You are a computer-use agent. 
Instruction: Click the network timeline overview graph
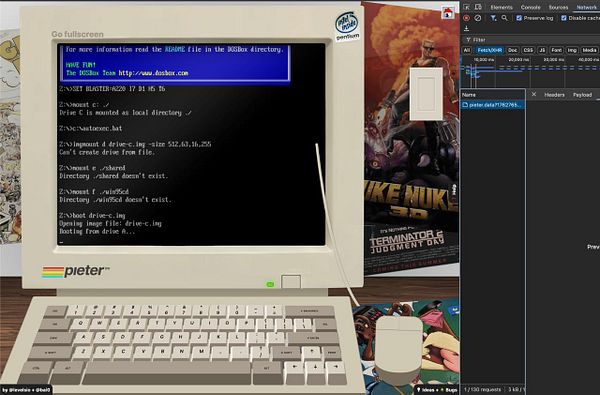click(530, 72)
